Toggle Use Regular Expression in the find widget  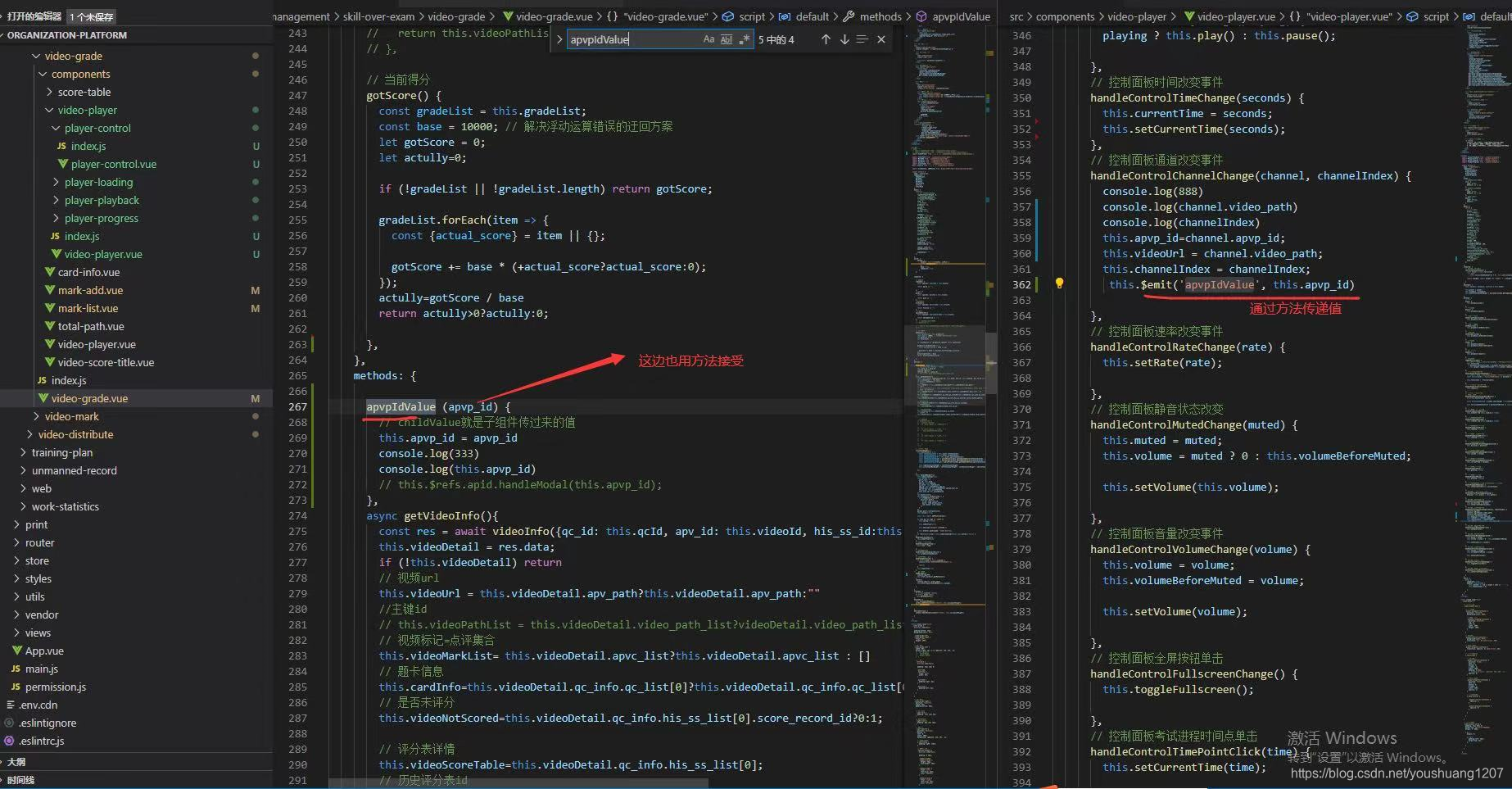[x=744, y=39]
